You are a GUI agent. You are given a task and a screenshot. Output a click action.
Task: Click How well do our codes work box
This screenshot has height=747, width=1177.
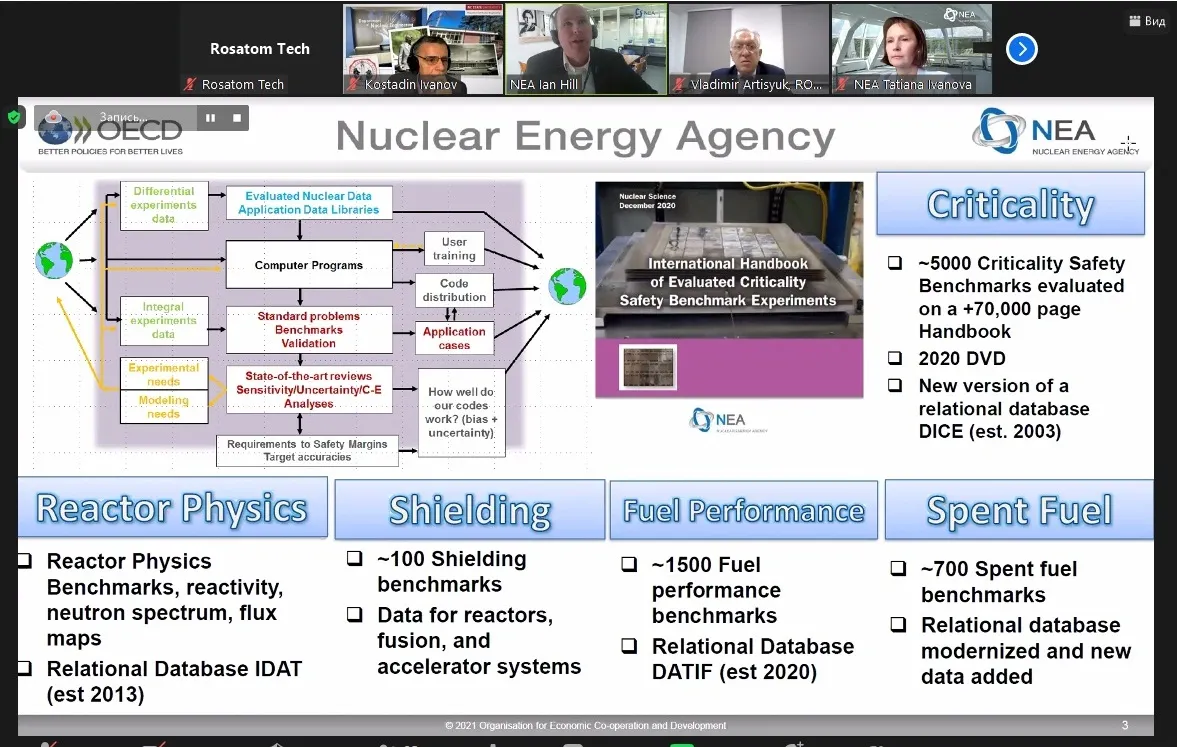pos(461,412)
